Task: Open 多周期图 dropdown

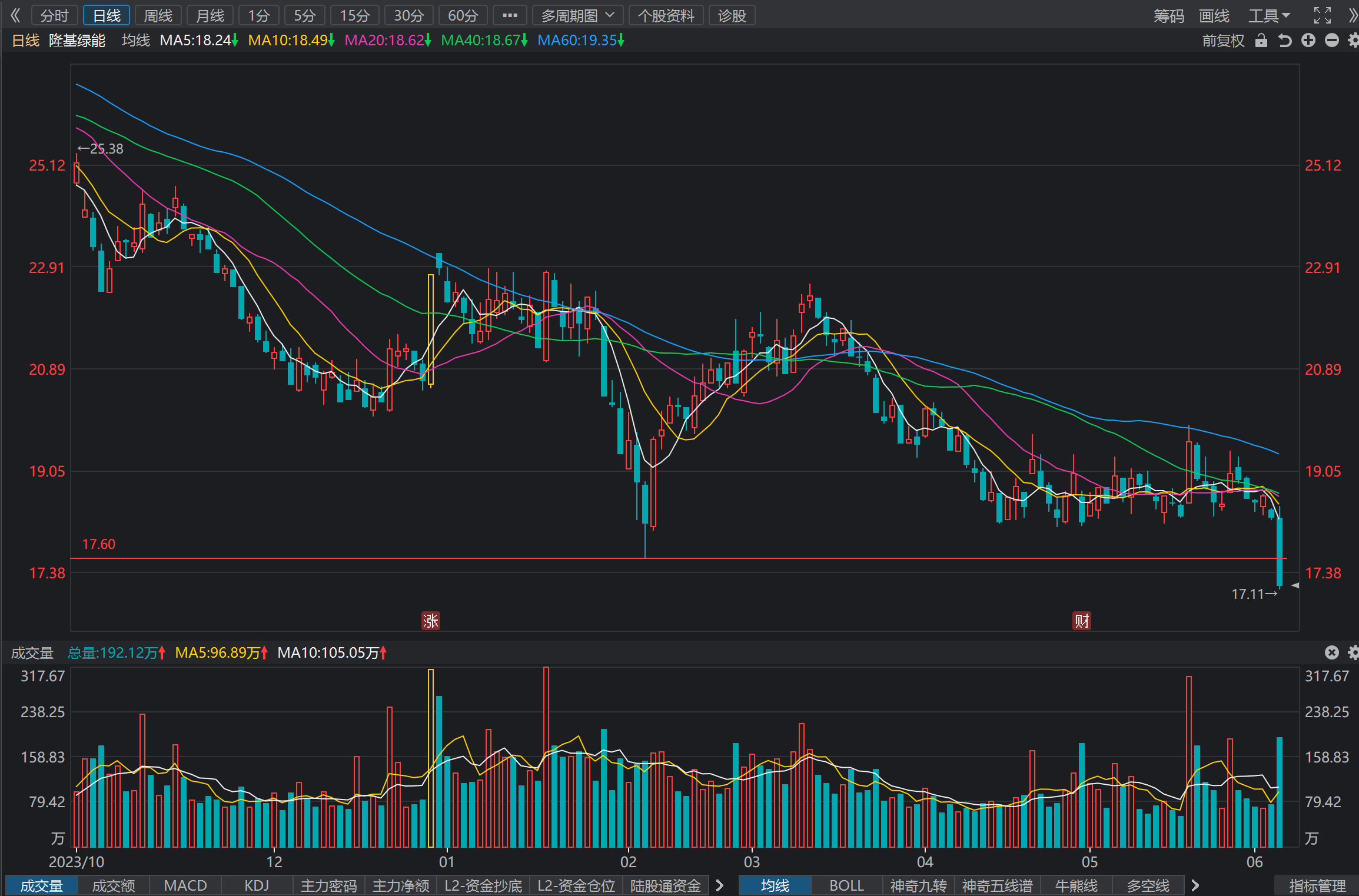Action: tap(577, 15)
